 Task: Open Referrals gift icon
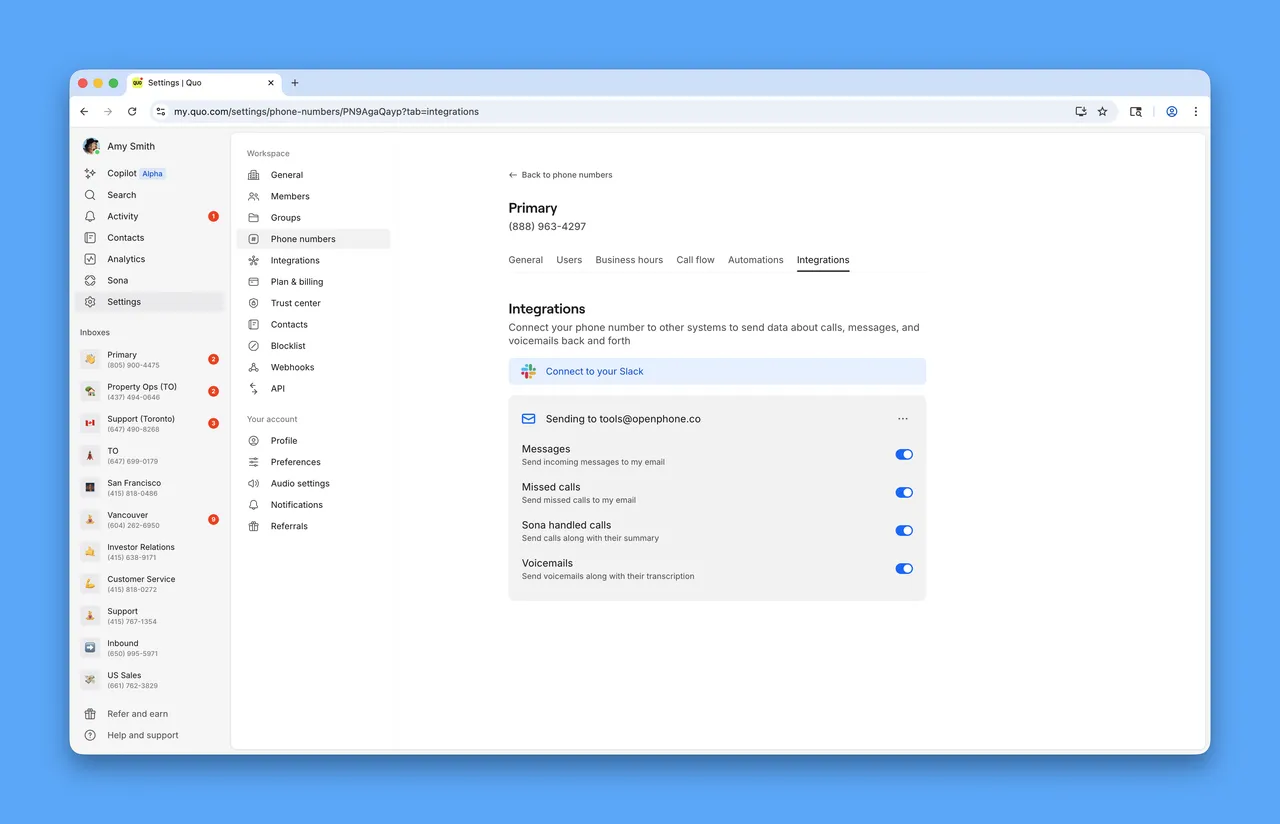(254, 526)
